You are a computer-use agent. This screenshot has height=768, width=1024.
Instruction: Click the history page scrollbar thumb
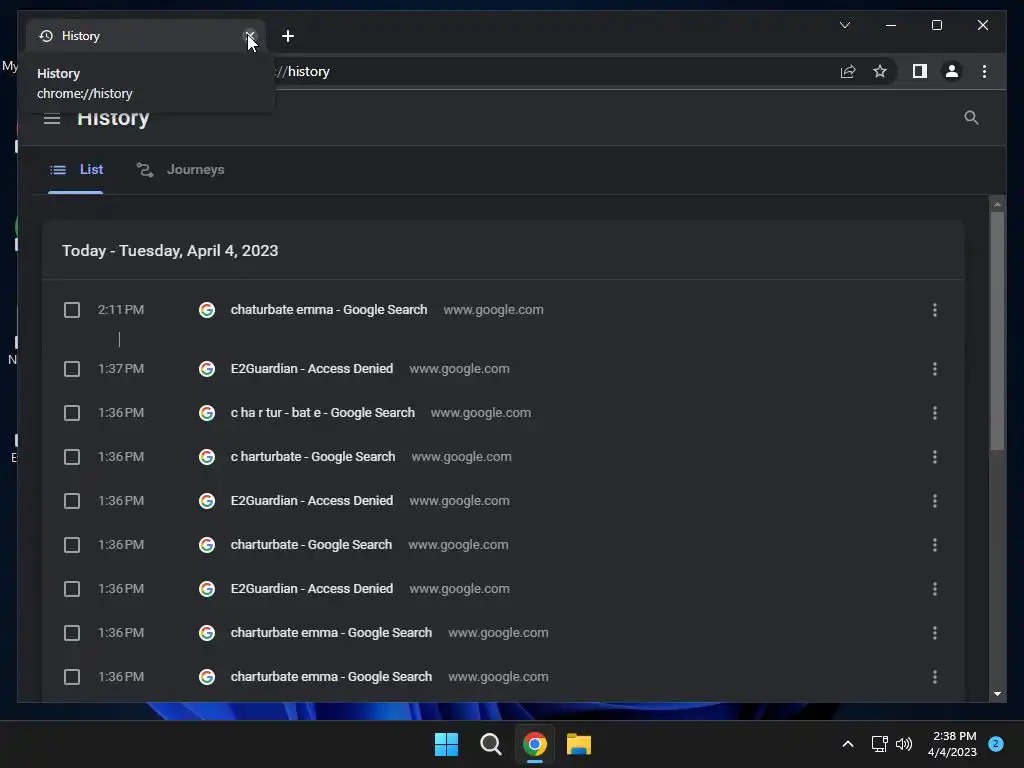997,331
